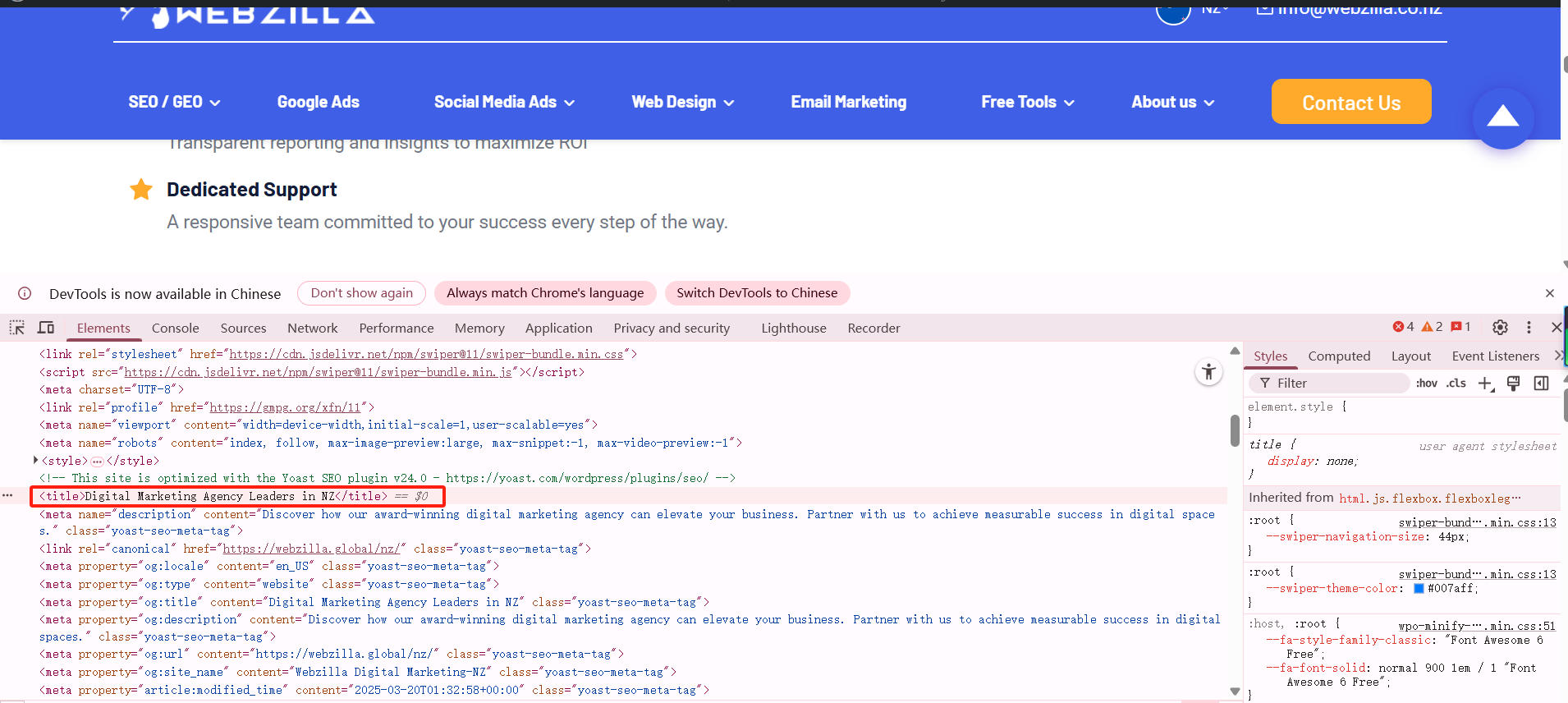Switch to the Performance tab
Screen dimensions: 1568x703
(x=397, y=328)
